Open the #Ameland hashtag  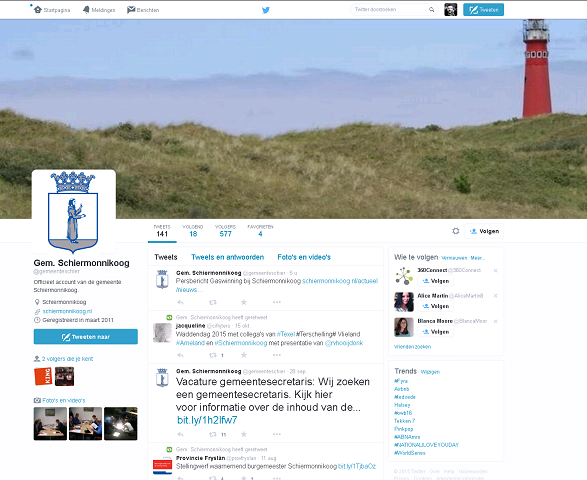[190, 343]
